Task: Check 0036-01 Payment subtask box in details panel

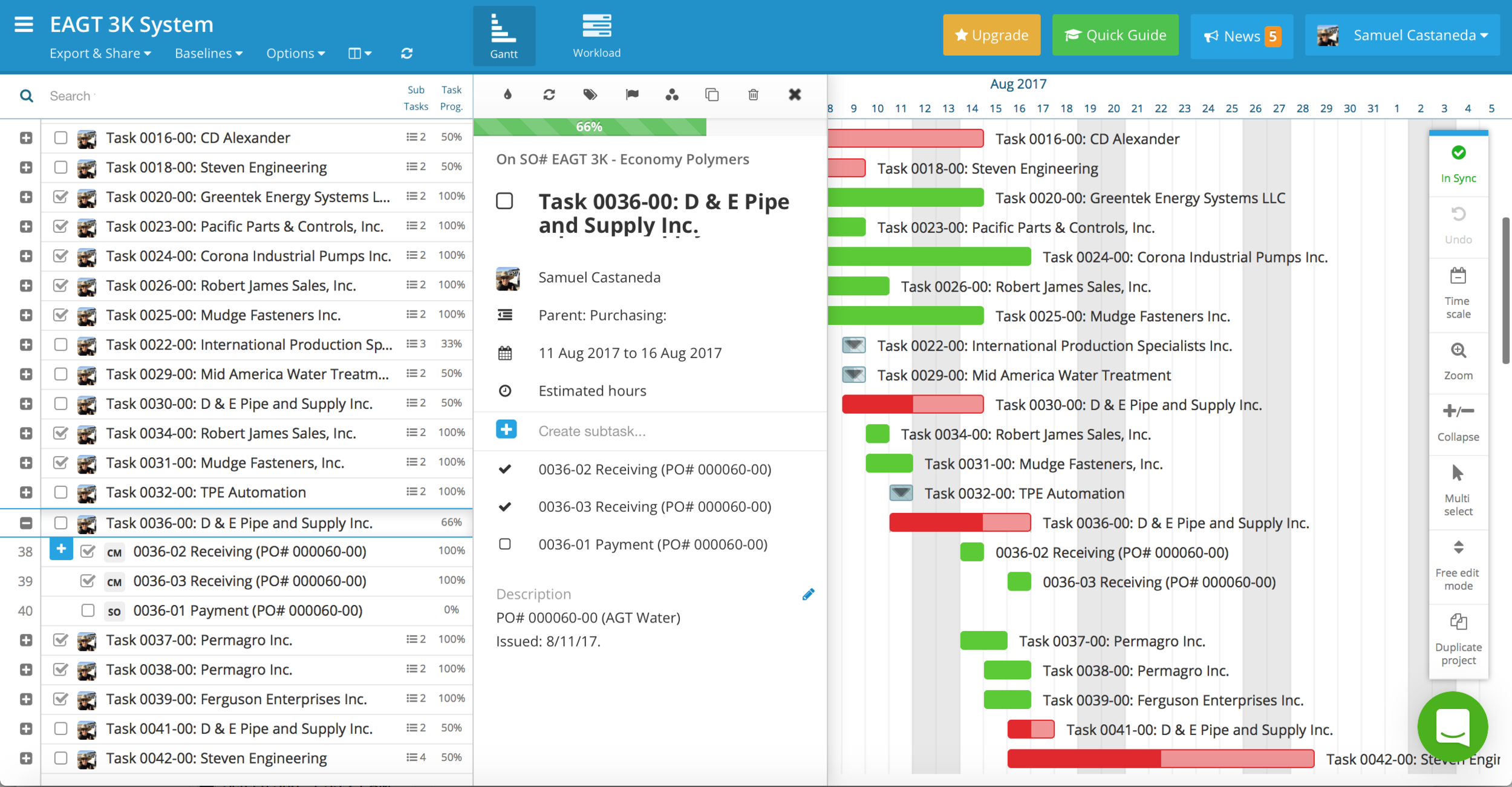Action: [505, 544]
